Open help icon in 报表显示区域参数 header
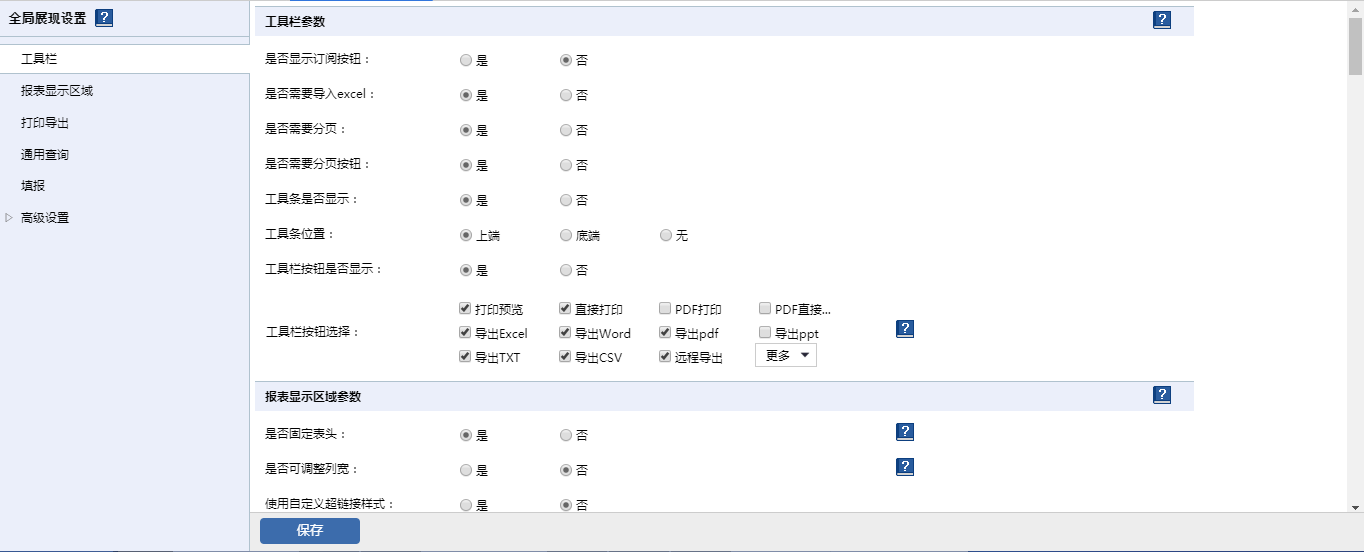The image size is (1364, 552). coord(1161,395)
